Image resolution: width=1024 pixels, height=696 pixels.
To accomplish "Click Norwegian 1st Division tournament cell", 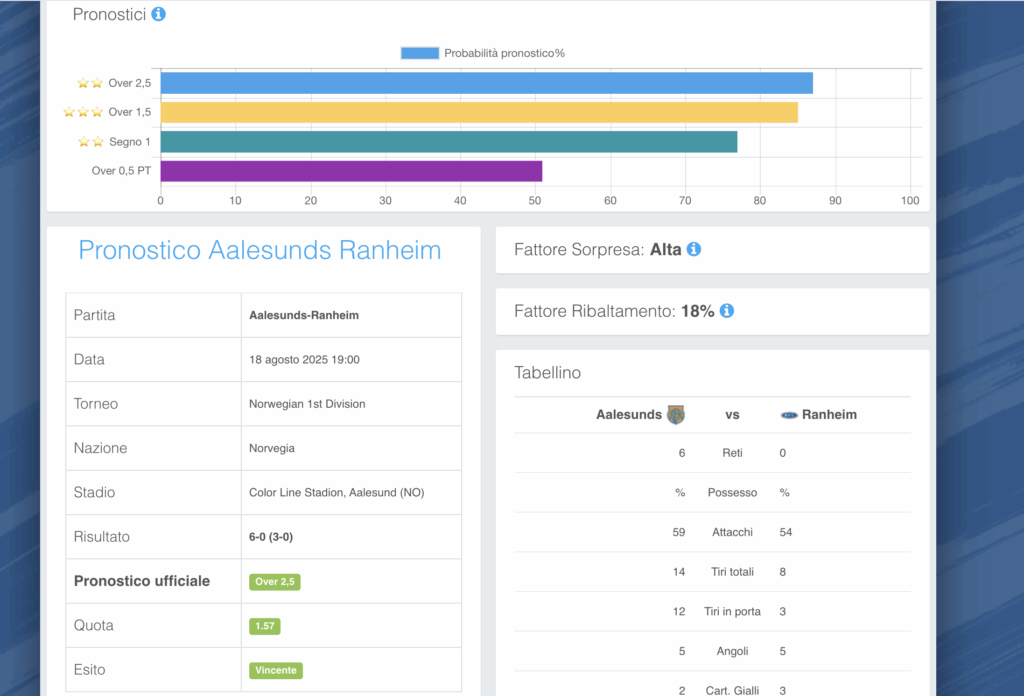I will tap(351, 404).
